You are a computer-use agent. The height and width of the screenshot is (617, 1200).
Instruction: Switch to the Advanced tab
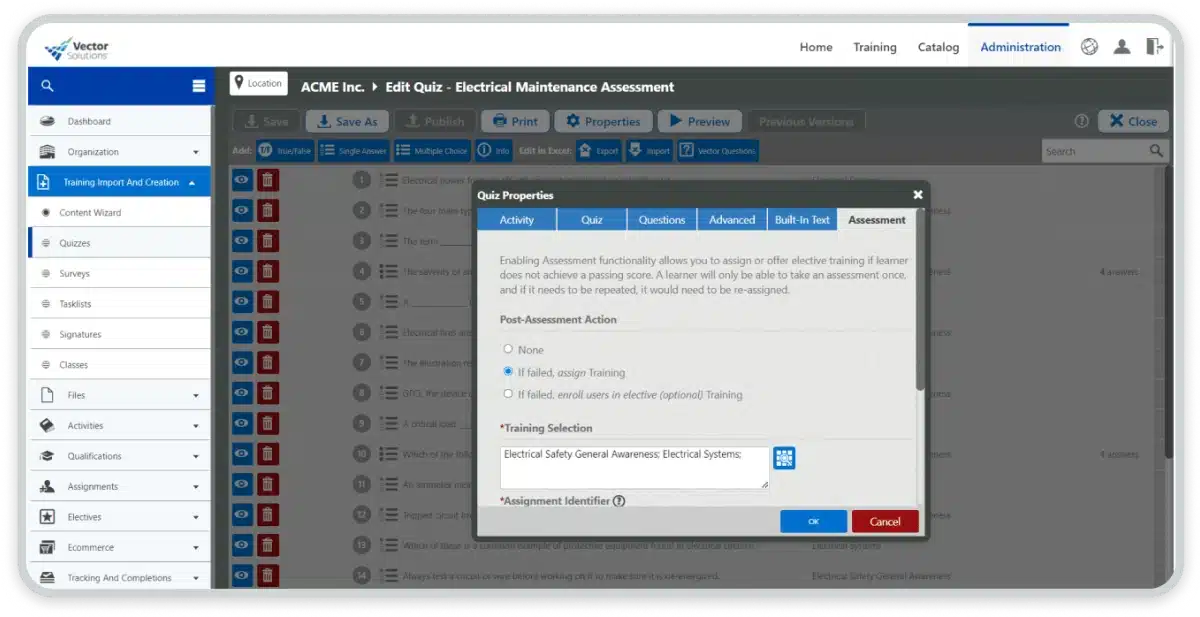(x=731, y=220)
